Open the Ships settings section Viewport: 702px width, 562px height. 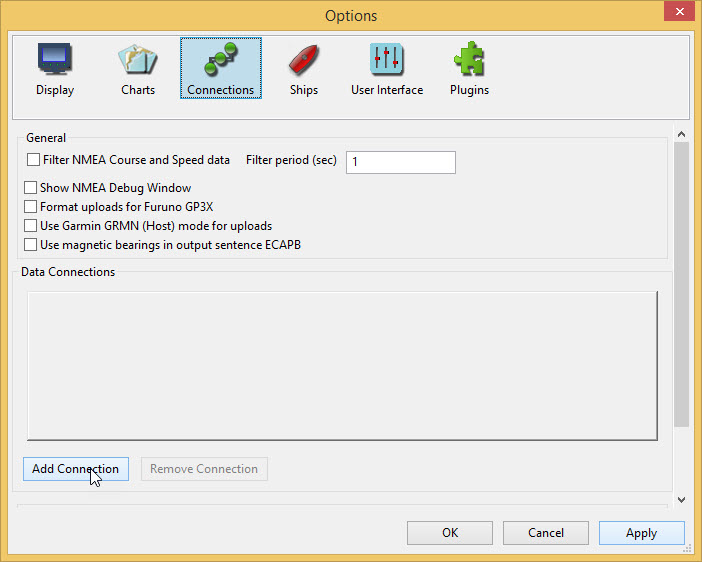click(x=303, y=69)
